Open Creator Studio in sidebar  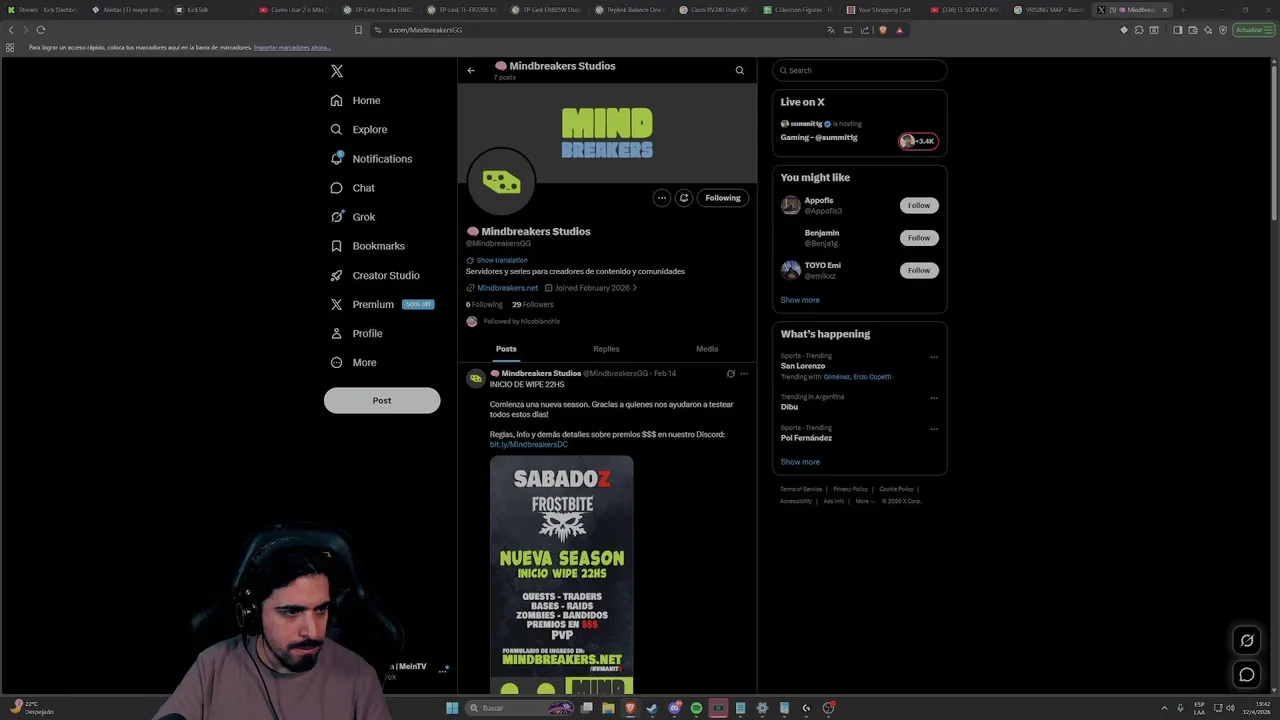tap(375, 275)
